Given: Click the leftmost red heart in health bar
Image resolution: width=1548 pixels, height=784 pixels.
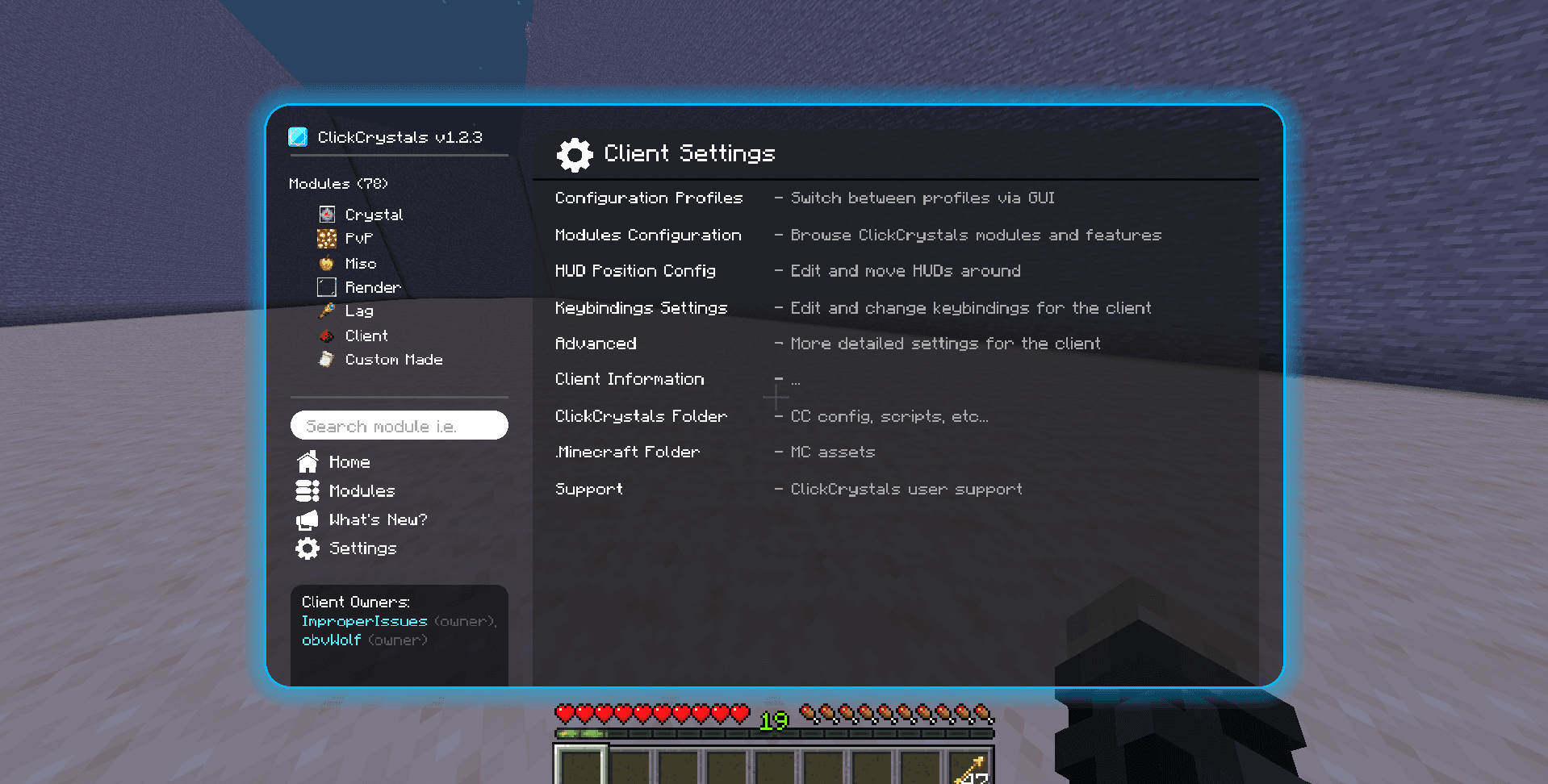Looking at the screenshot, I should pos(565,714).
